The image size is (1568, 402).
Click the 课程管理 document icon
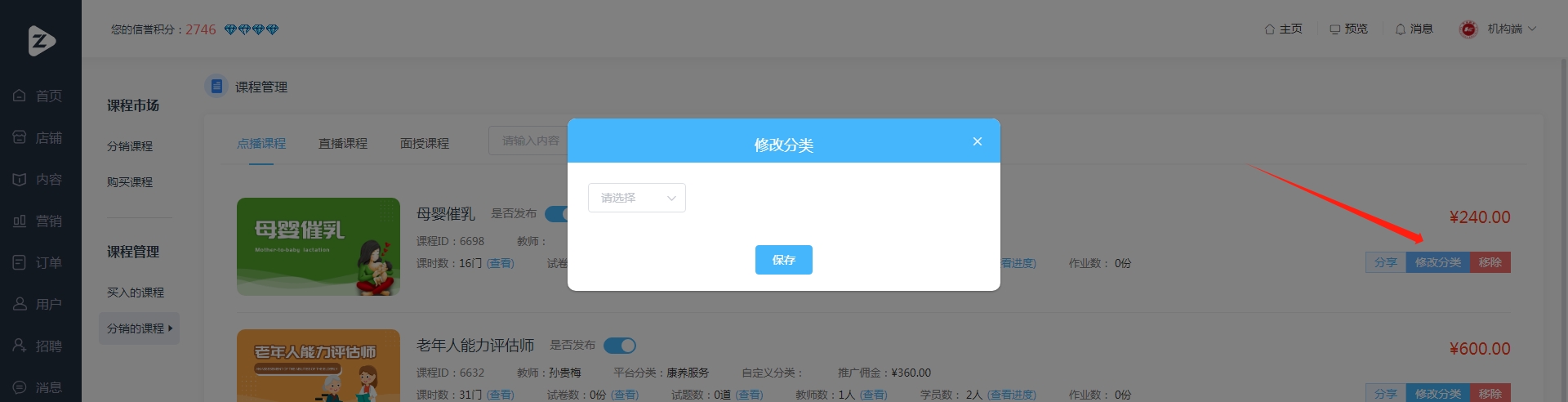click(216, 86)
